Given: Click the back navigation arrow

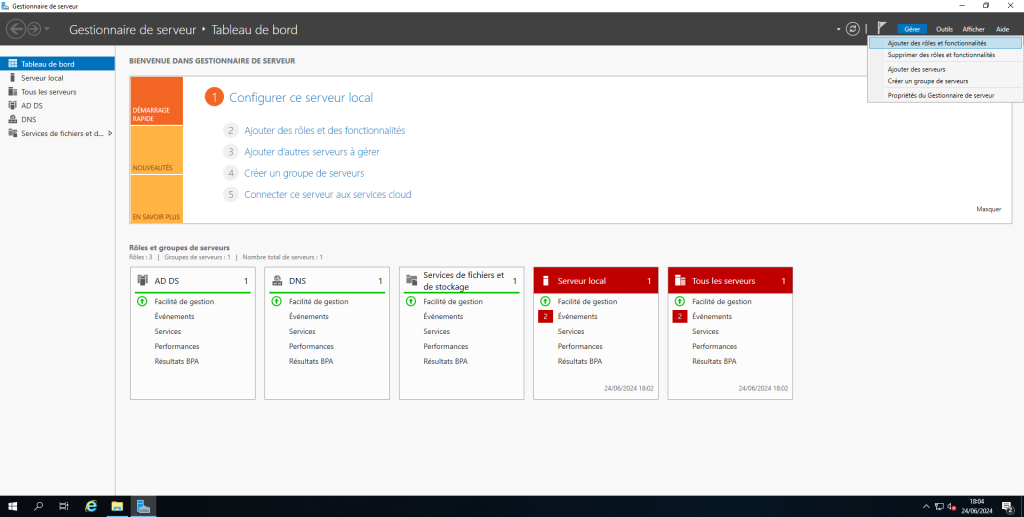Looking at the screenshot, I should pyautogui.click(x=16, y=29).
